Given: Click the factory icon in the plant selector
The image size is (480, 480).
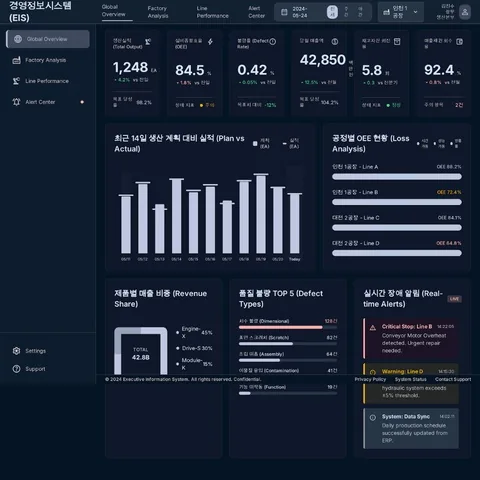Looking at the screenshot, I should coord(386,12).
